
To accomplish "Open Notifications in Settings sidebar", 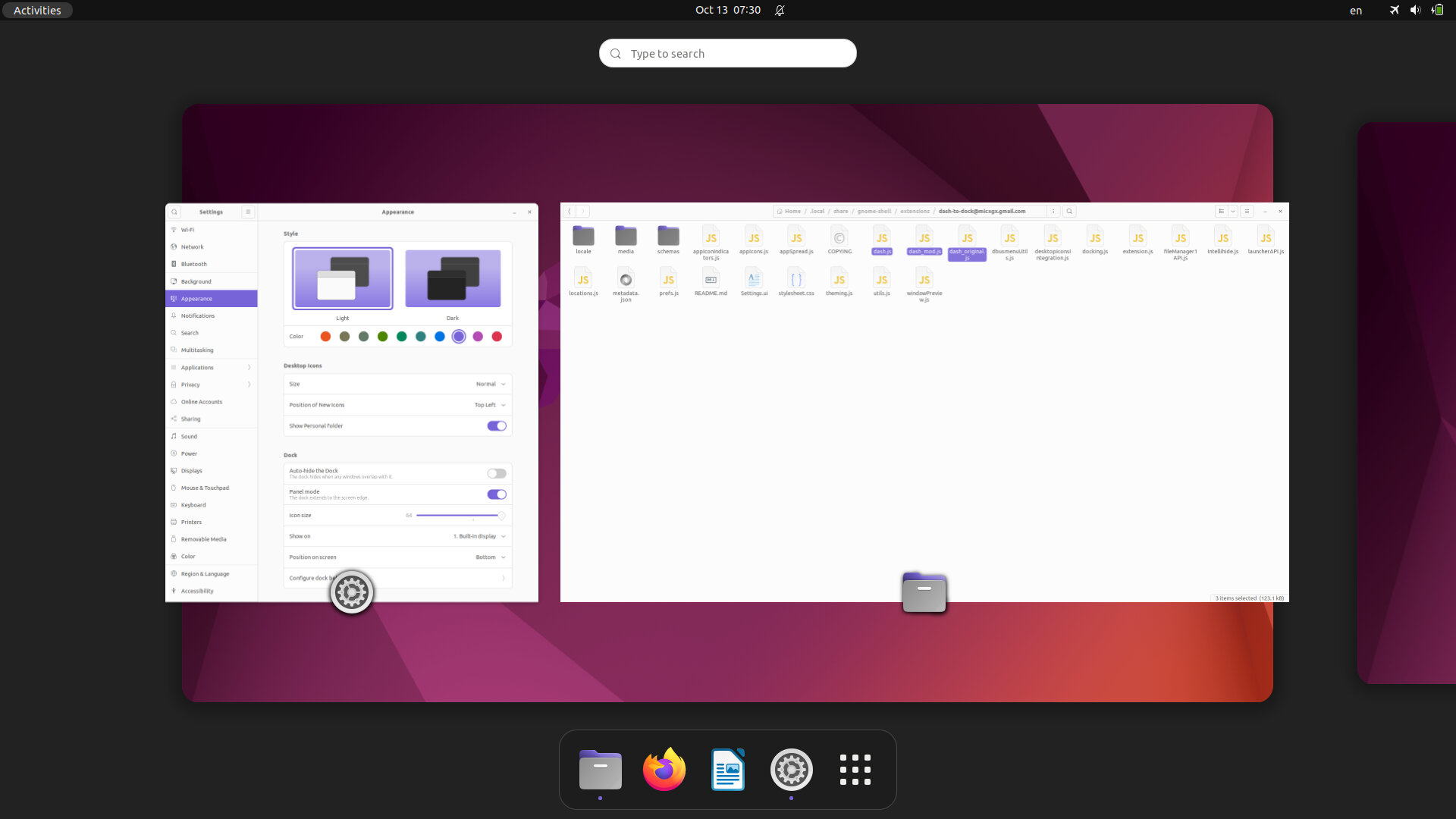I will pyautogui.click(x=198, y=315).
